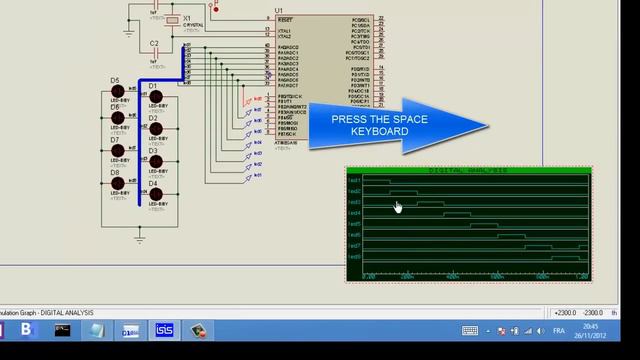
Task: Select LED D6 in the schematic
Action: [118, 118]
